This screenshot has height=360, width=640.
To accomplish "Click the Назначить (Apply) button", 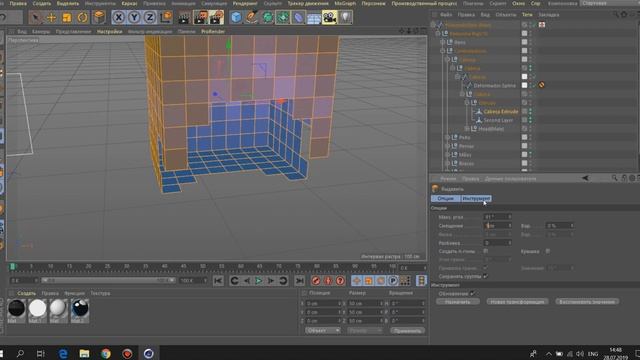I will (458, 302).
